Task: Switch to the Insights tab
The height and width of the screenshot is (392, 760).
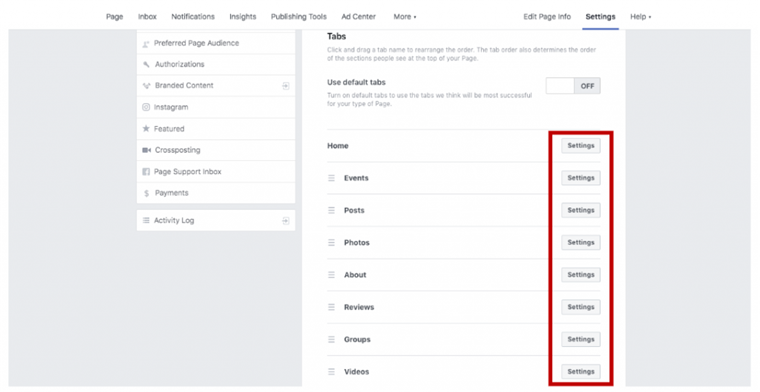Action: [243, 16]
